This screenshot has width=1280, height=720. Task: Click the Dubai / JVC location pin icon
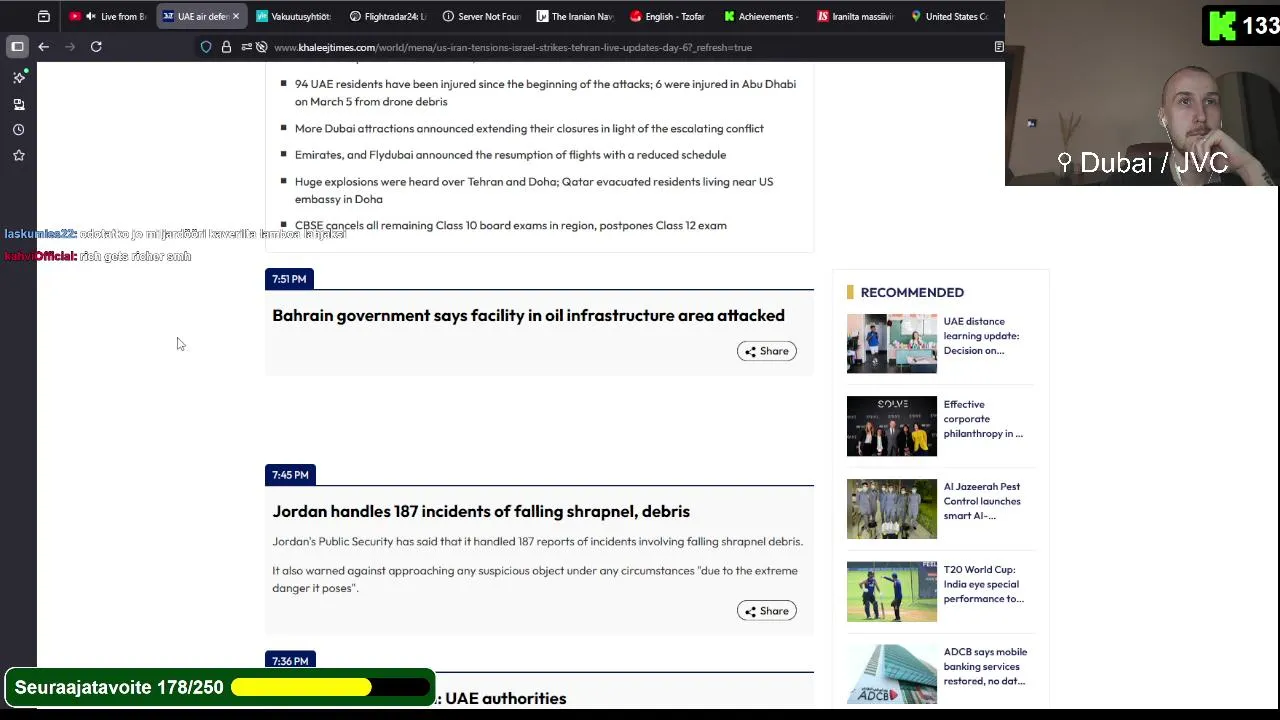pos(1064,162)
